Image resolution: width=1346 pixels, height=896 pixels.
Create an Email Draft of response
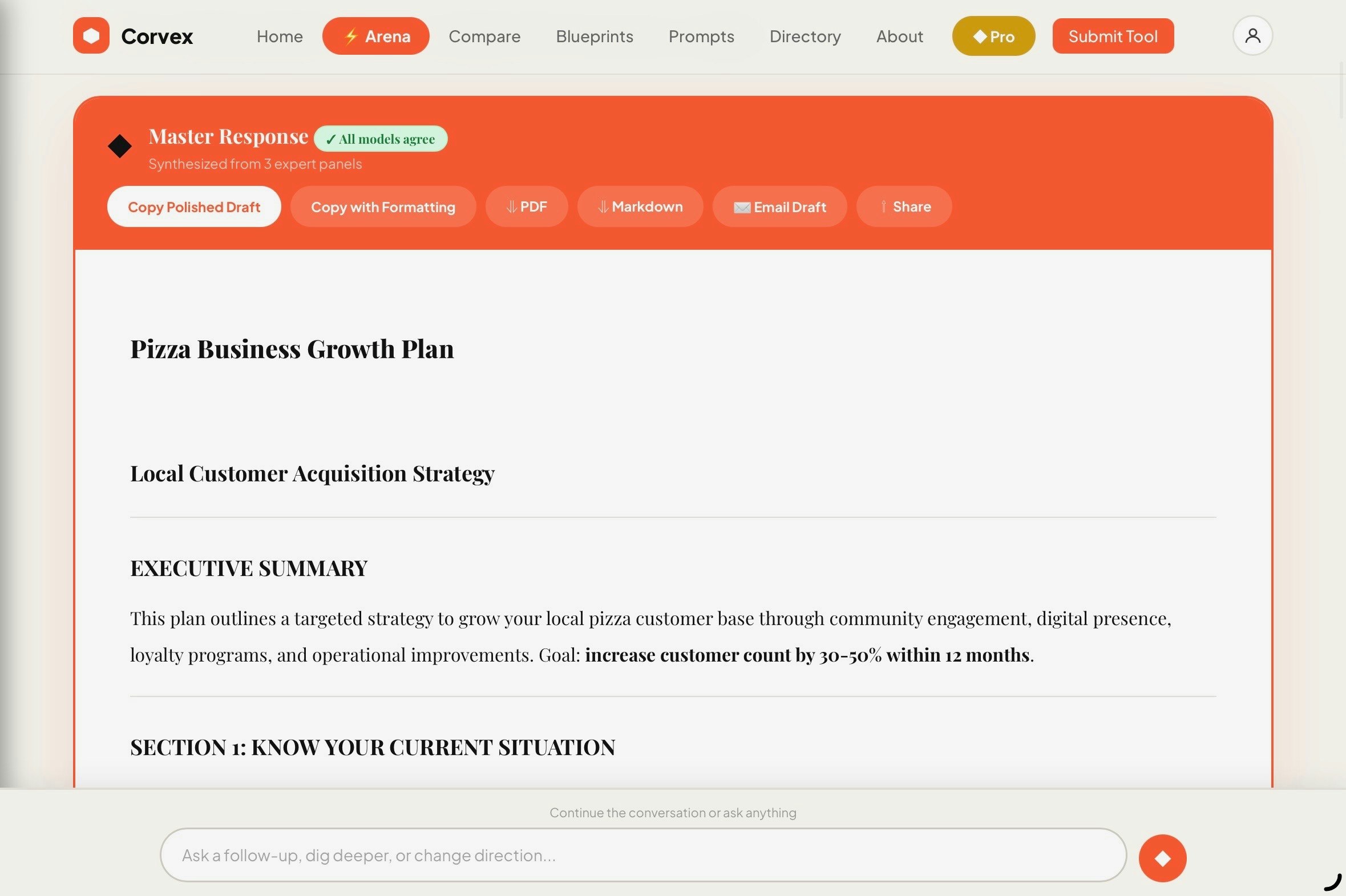pos(779,207)
